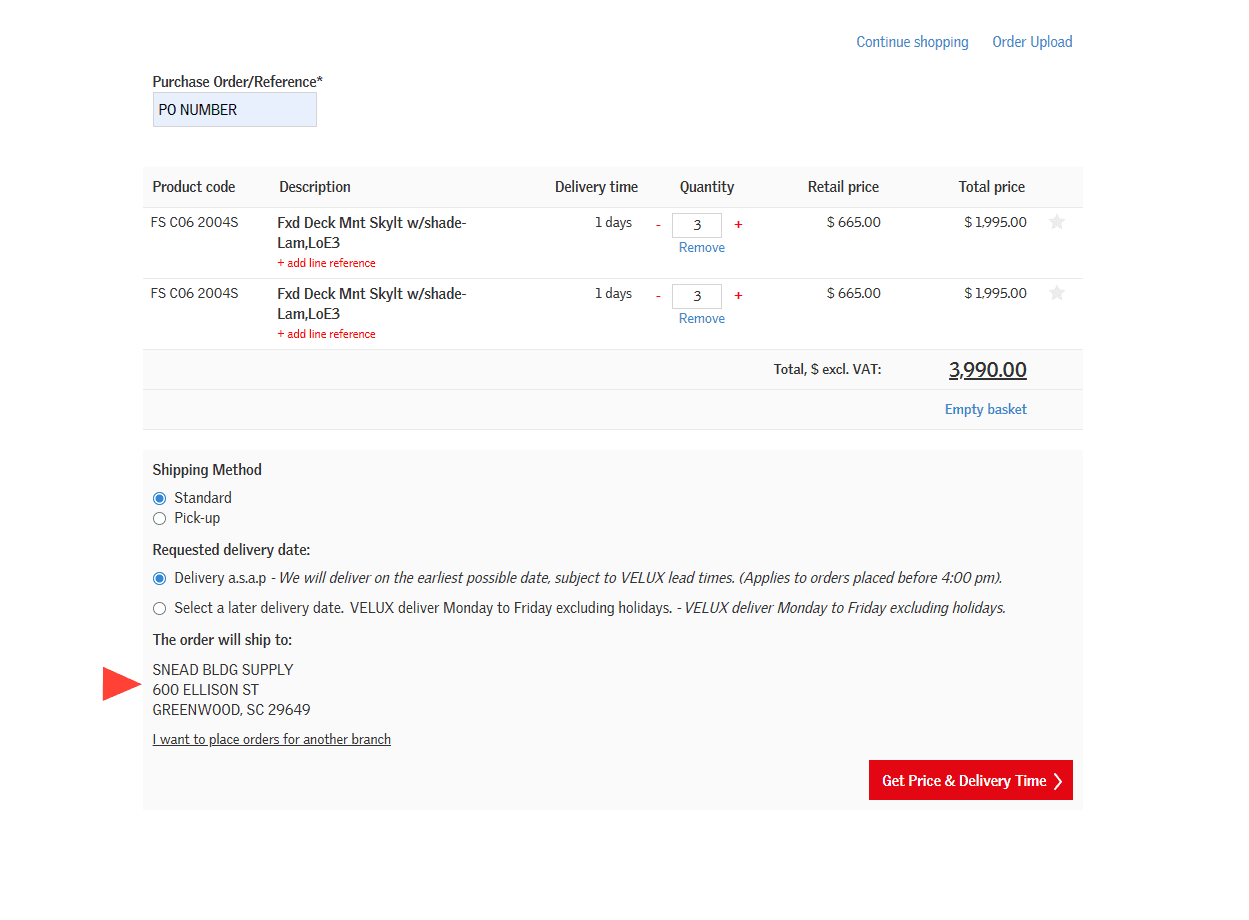Remove the second skylight item
This screenshot has height=920, width=1249.
point(702,319)
